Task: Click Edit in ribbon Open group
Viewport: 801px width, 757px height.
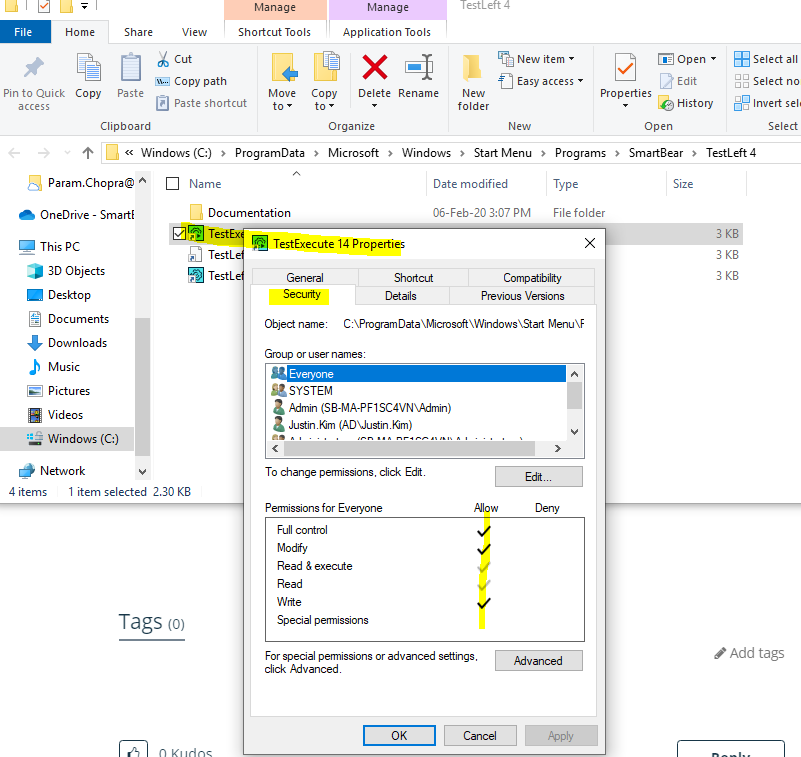Action: (677, 81)
